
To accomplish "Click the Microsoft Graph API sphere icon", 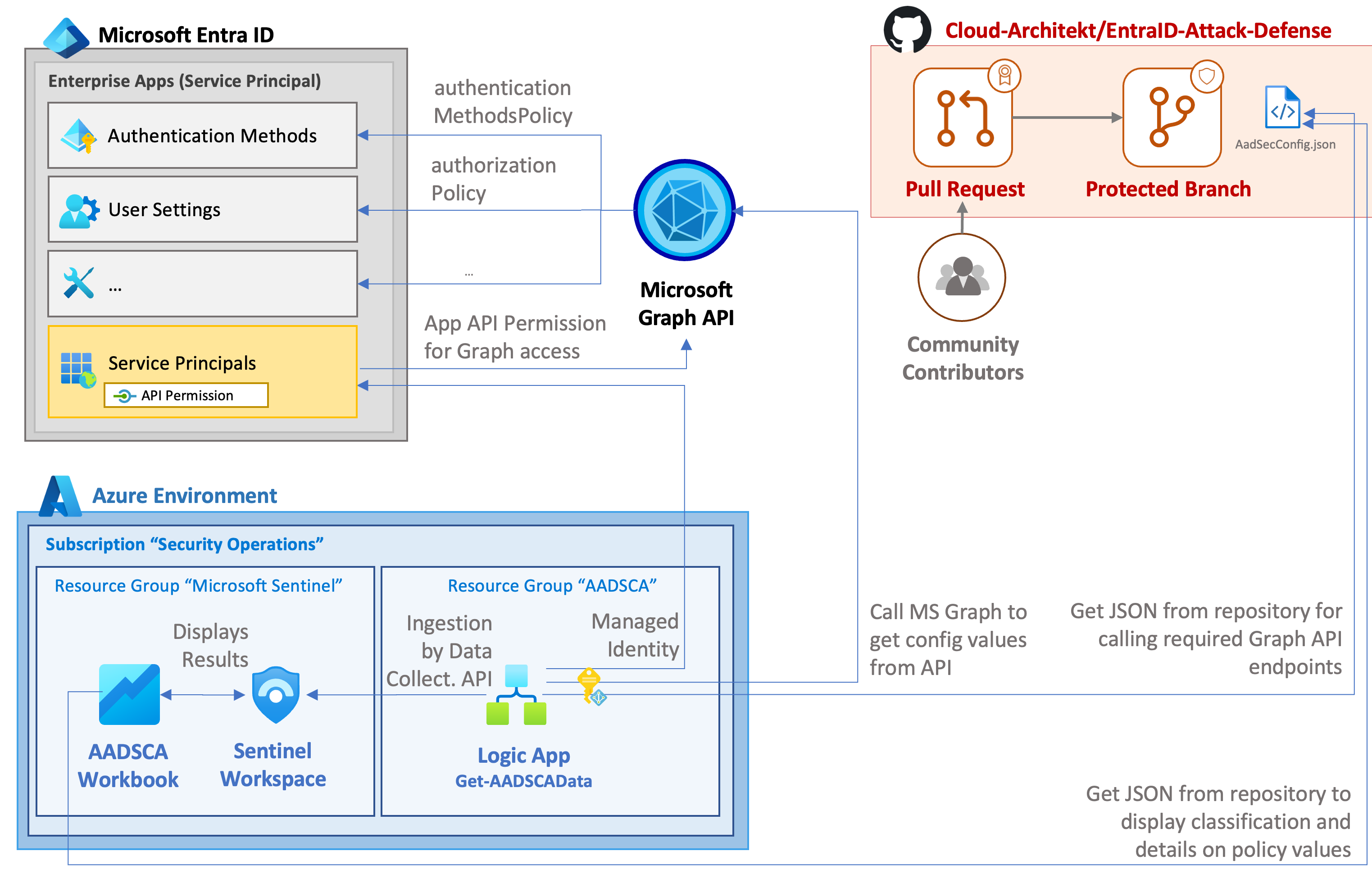I will 684,210.
